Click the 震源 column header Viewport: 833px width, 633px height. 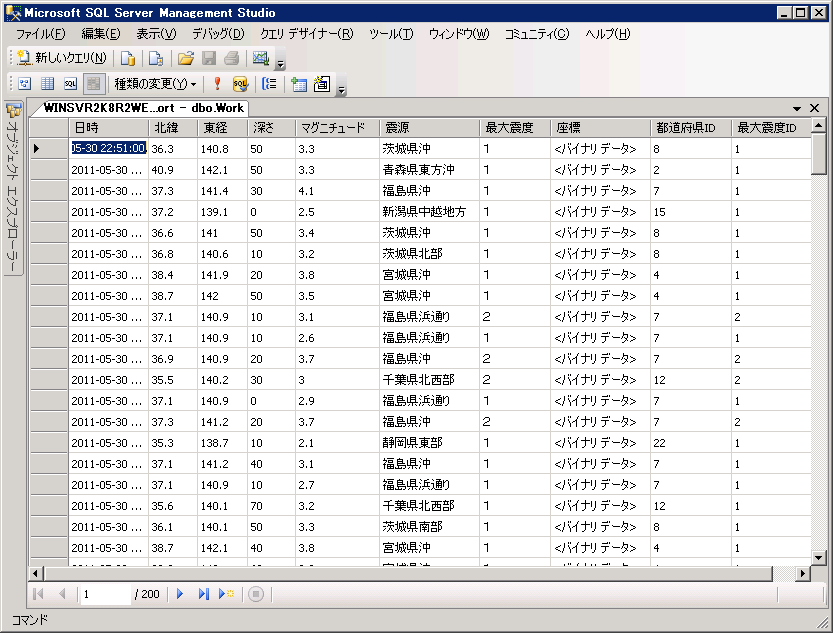point(429,127)
